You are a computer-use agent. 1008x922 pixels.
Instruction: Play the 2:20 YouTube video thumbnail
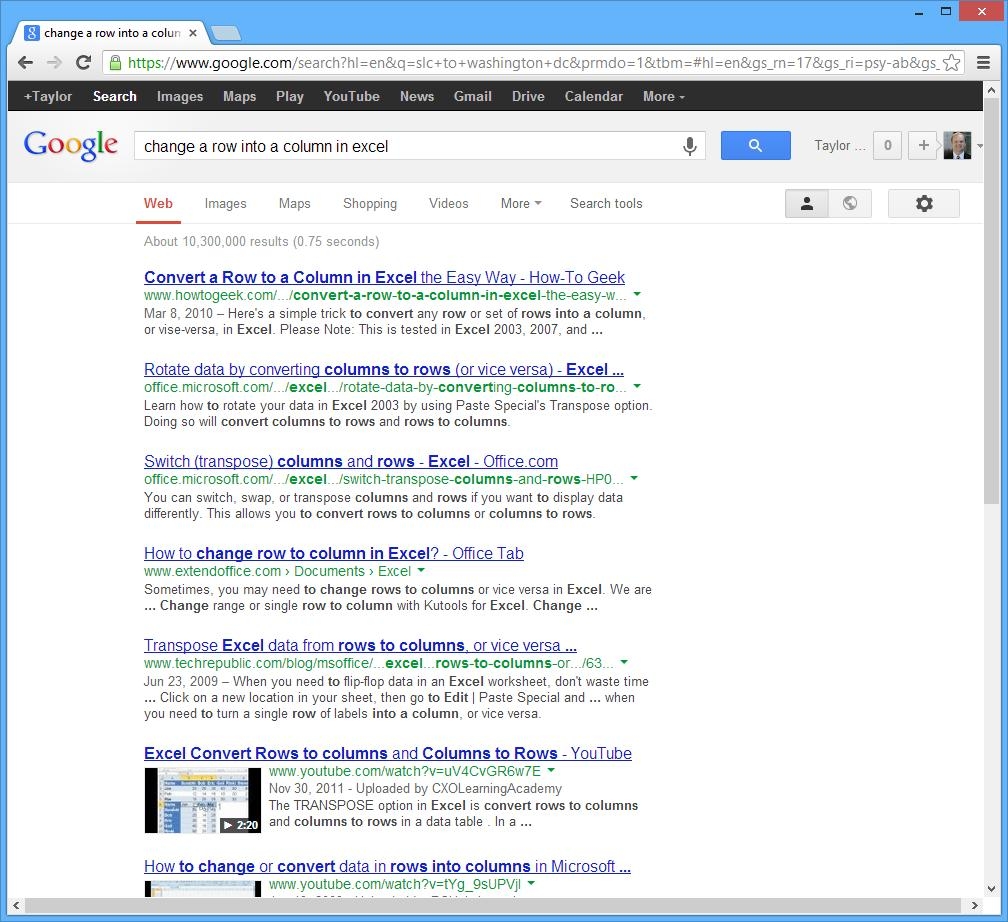tap(202, 799)
